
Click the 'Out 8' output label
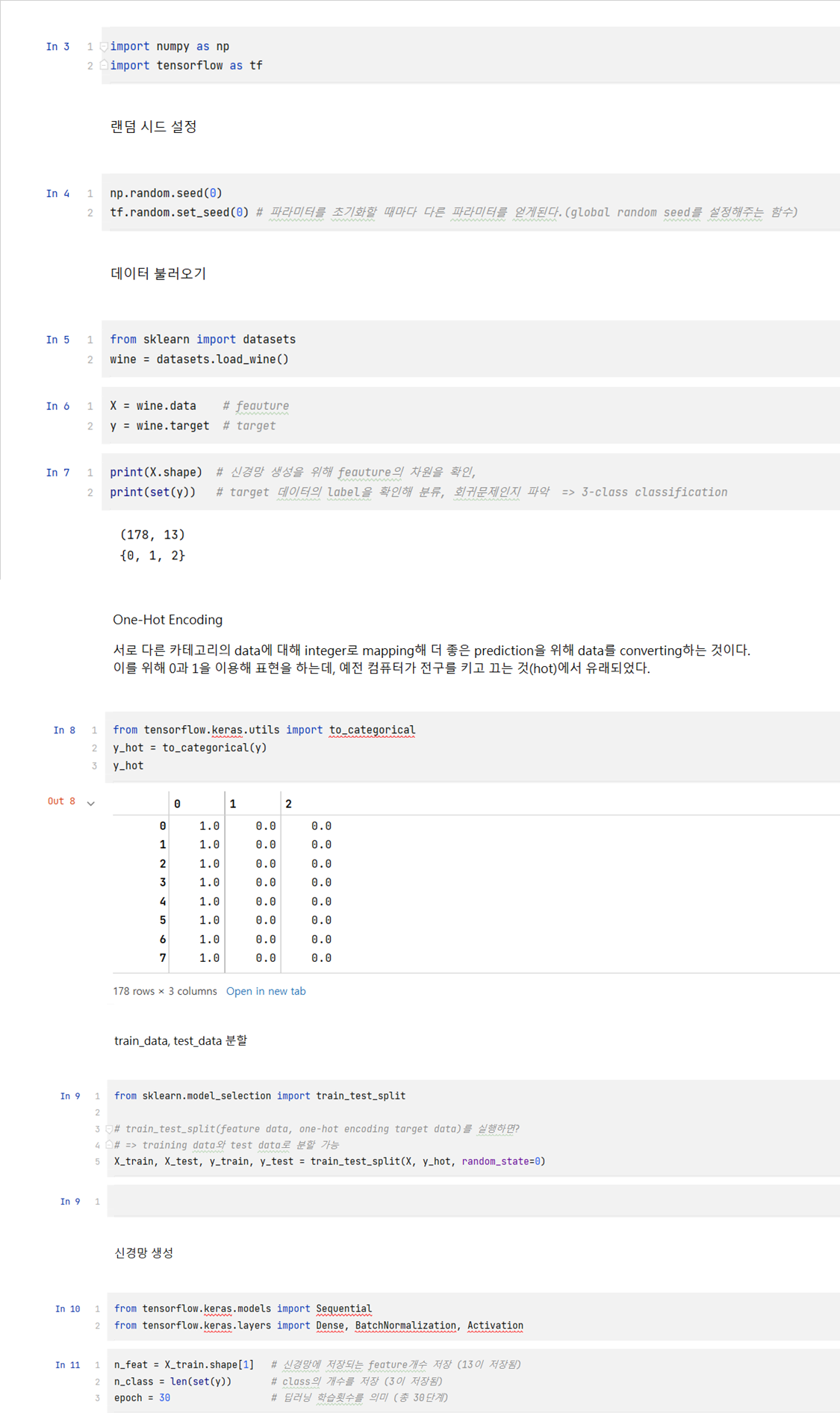pos(61,801)
